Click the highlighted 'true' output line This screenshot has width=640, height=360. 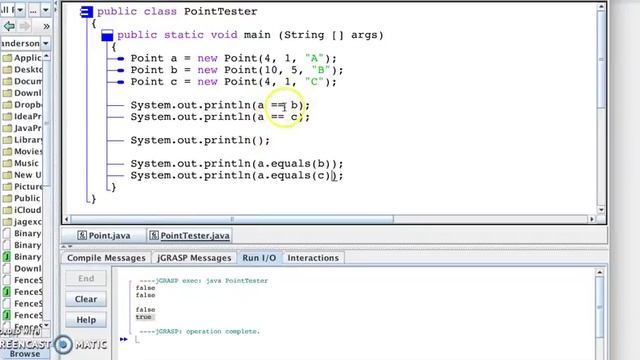(x=144, y=317)
